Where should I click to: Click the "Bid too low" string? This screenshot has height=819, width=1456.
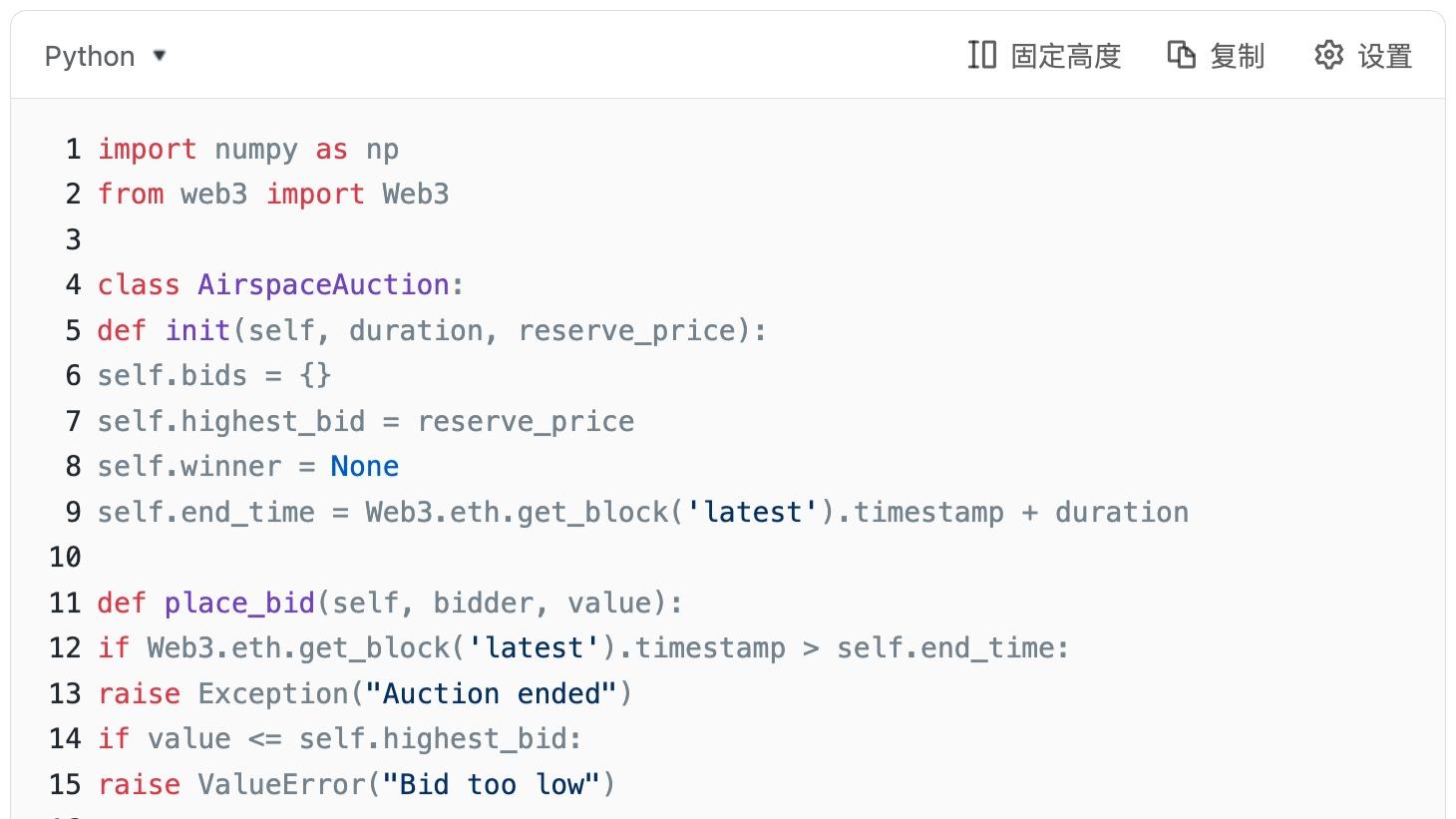point(492,784)
